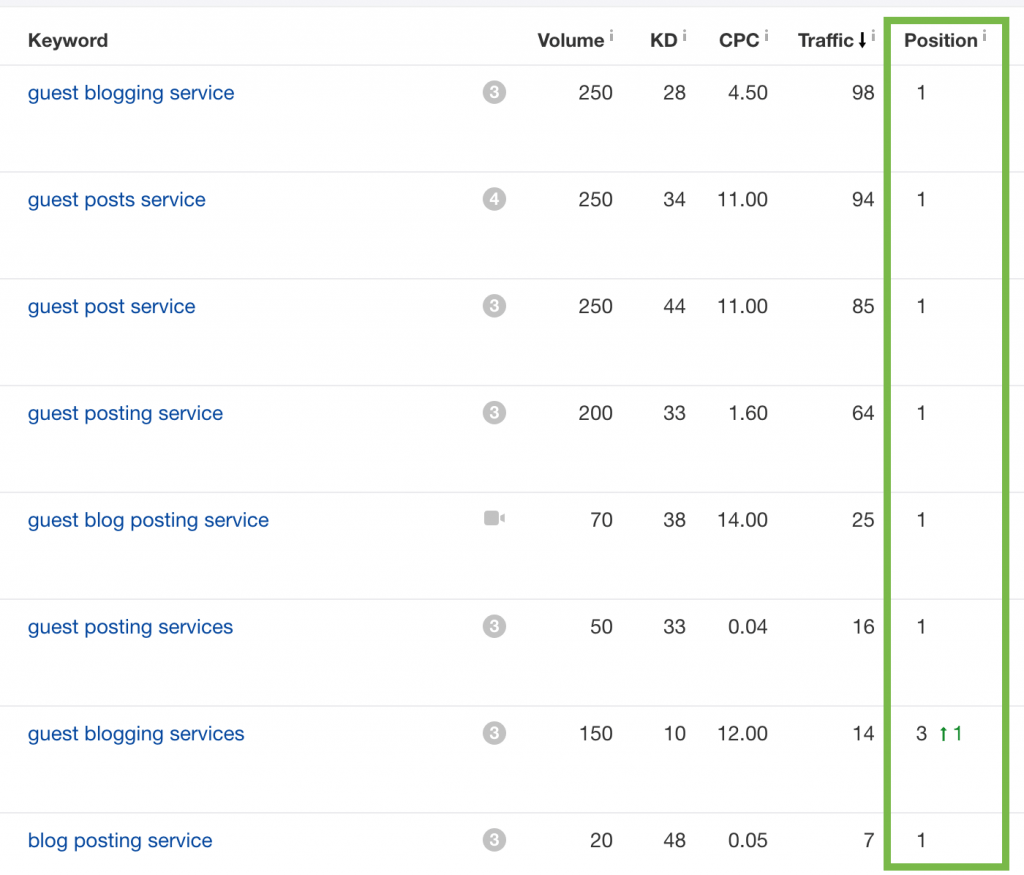Viewport: 1024px width, 875px height.
Task: Select KD value 44
Action: pos(675,306)
